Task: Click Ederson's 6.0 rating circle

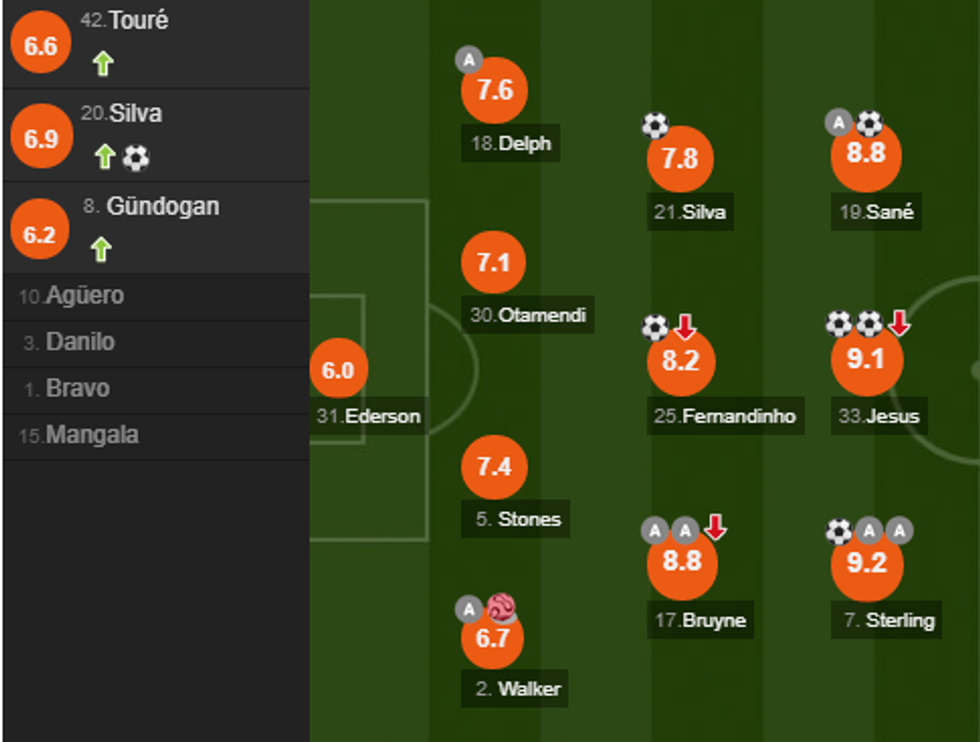Action: [x=338, y=370]
